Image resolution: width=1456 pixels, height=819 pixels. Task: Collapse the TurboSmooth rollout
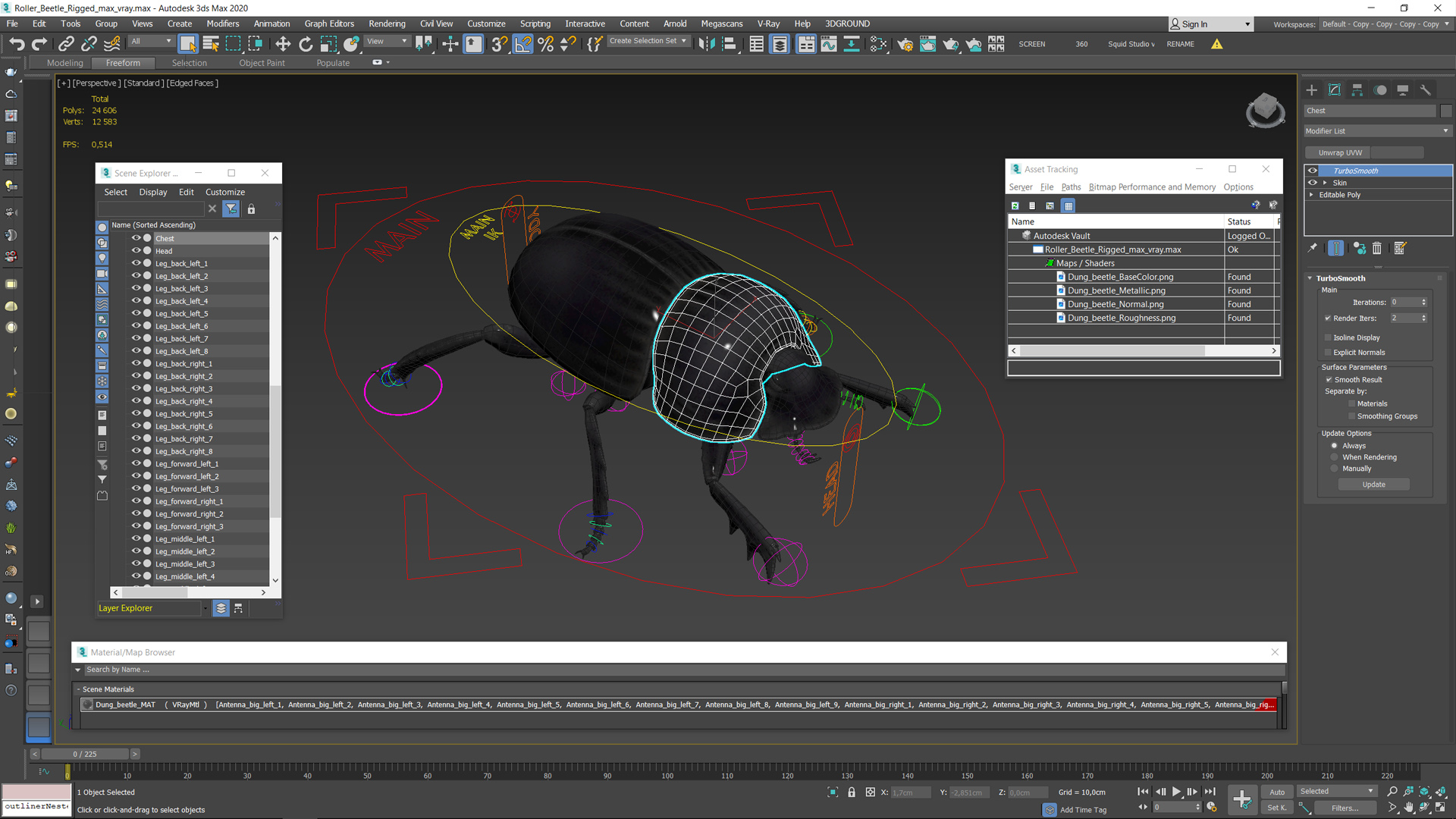[1310, 278]
